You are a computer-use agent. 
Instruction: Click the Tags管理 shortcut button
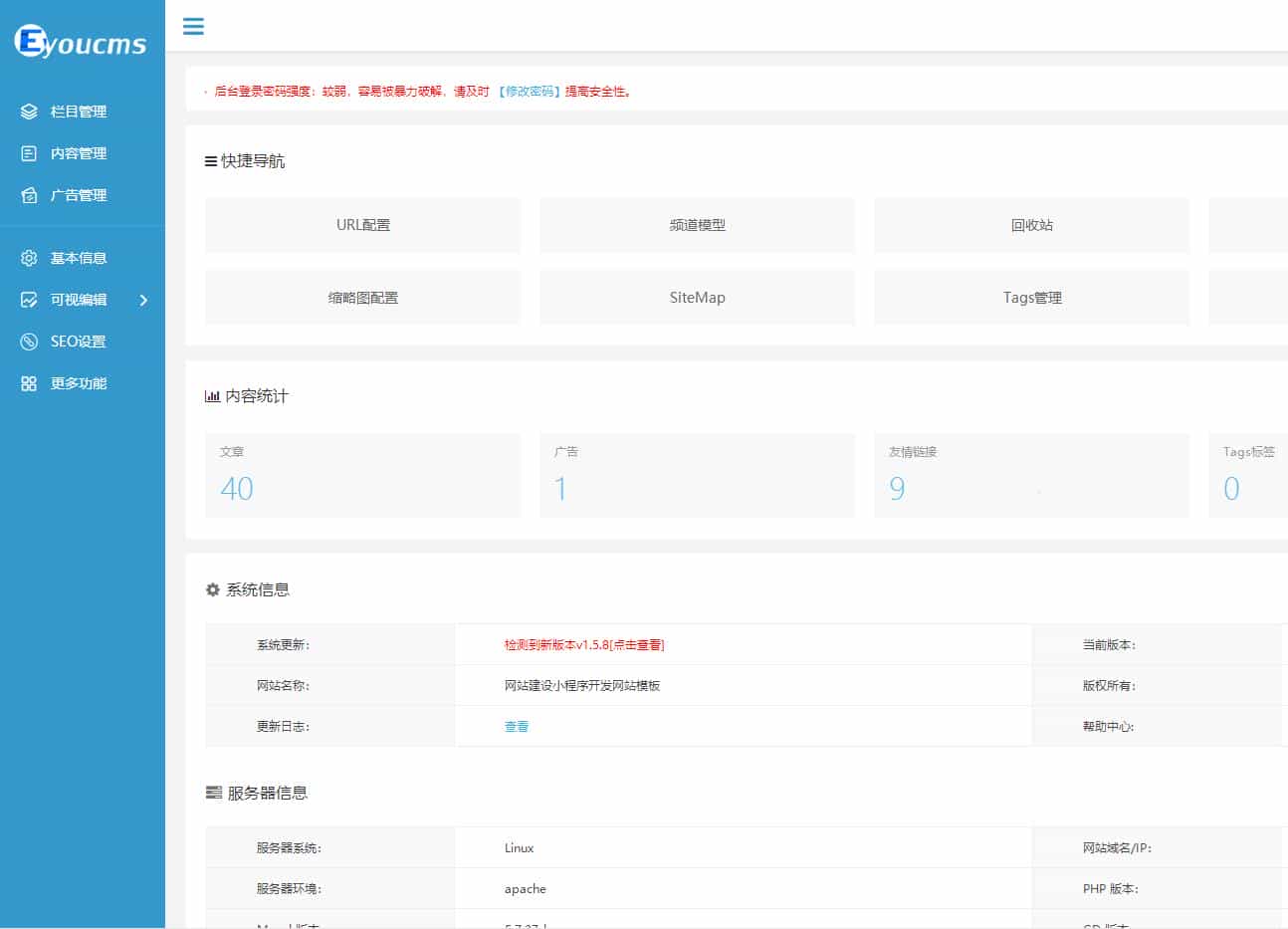click(1032, 298)
